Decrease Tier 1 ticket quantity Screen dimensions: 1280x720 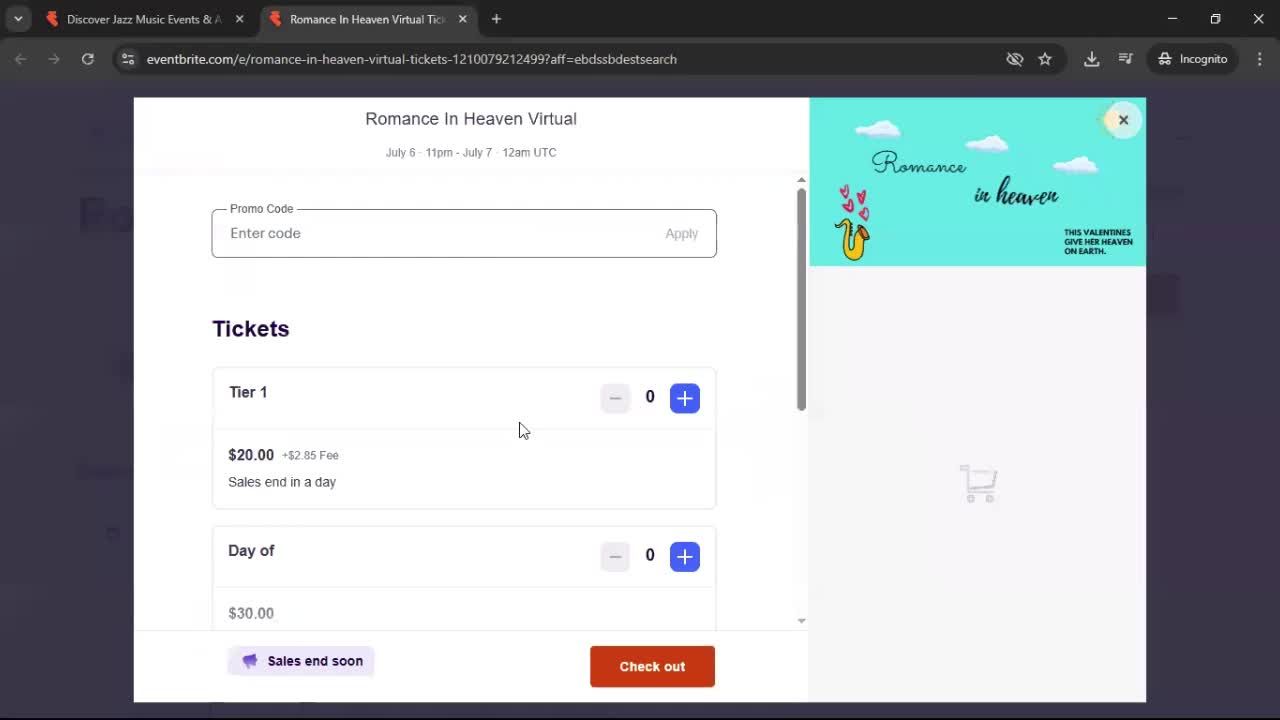pos(615,398)
